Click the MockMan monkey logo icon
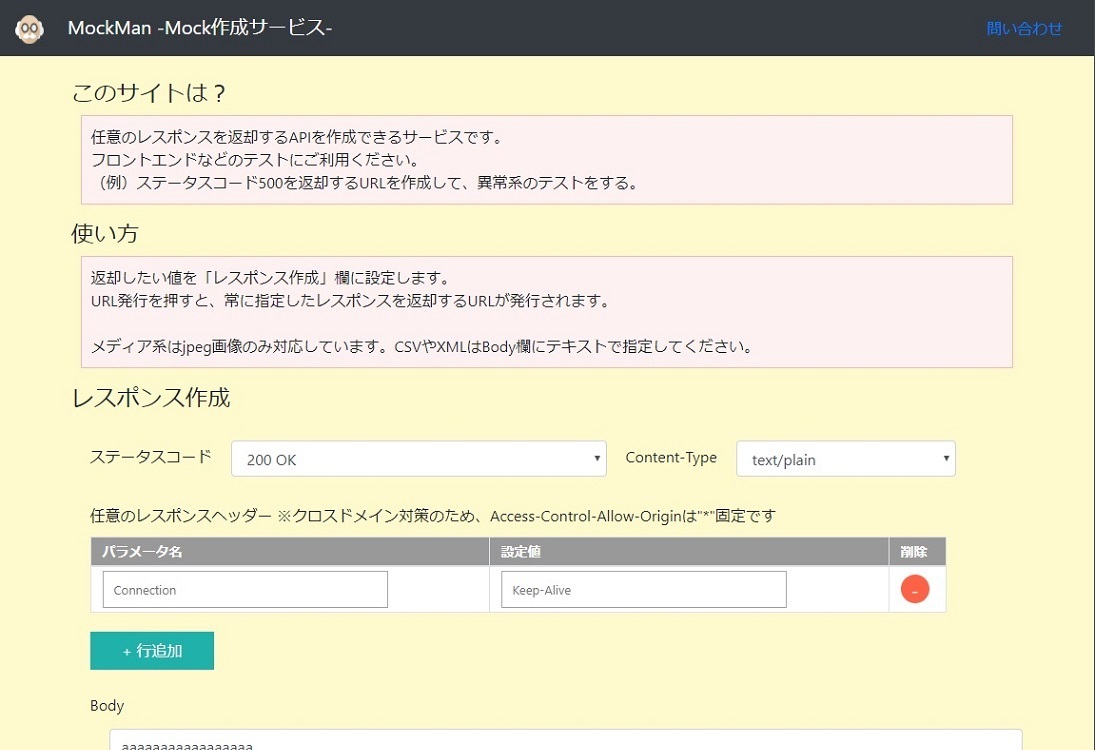The width and height of the screenshot is (1095, 750). 29,29
